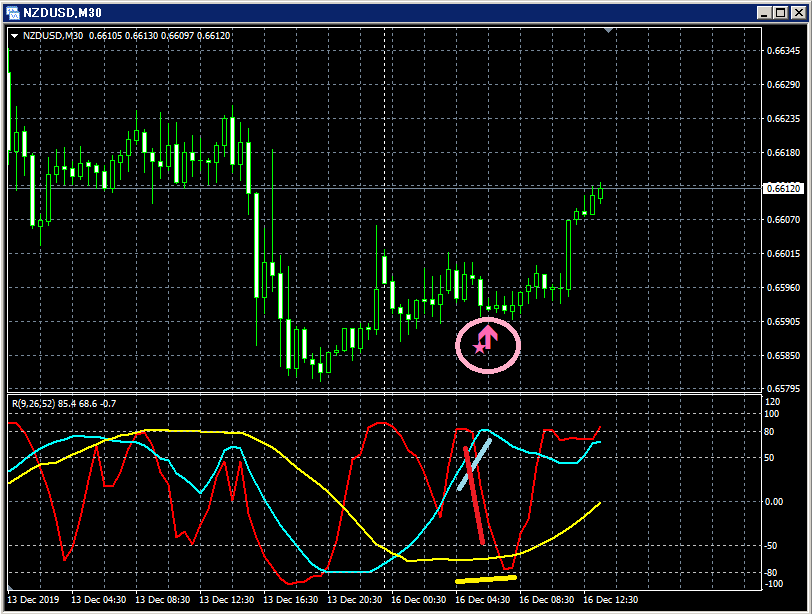The image size is (812, 614).
Task: Click the 0.65905 price axis value
Action: tap(783, 321)
